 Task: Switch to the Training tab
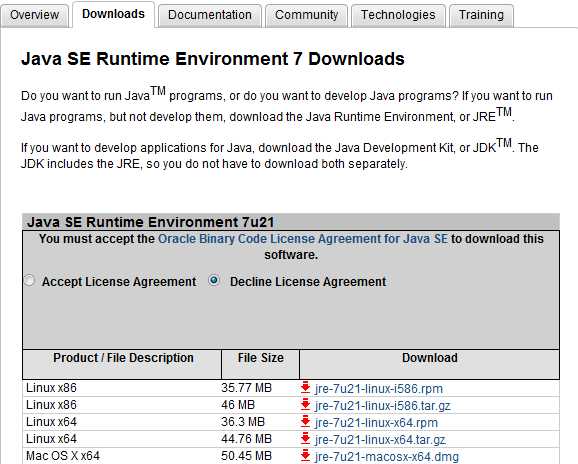pos(481,15)
